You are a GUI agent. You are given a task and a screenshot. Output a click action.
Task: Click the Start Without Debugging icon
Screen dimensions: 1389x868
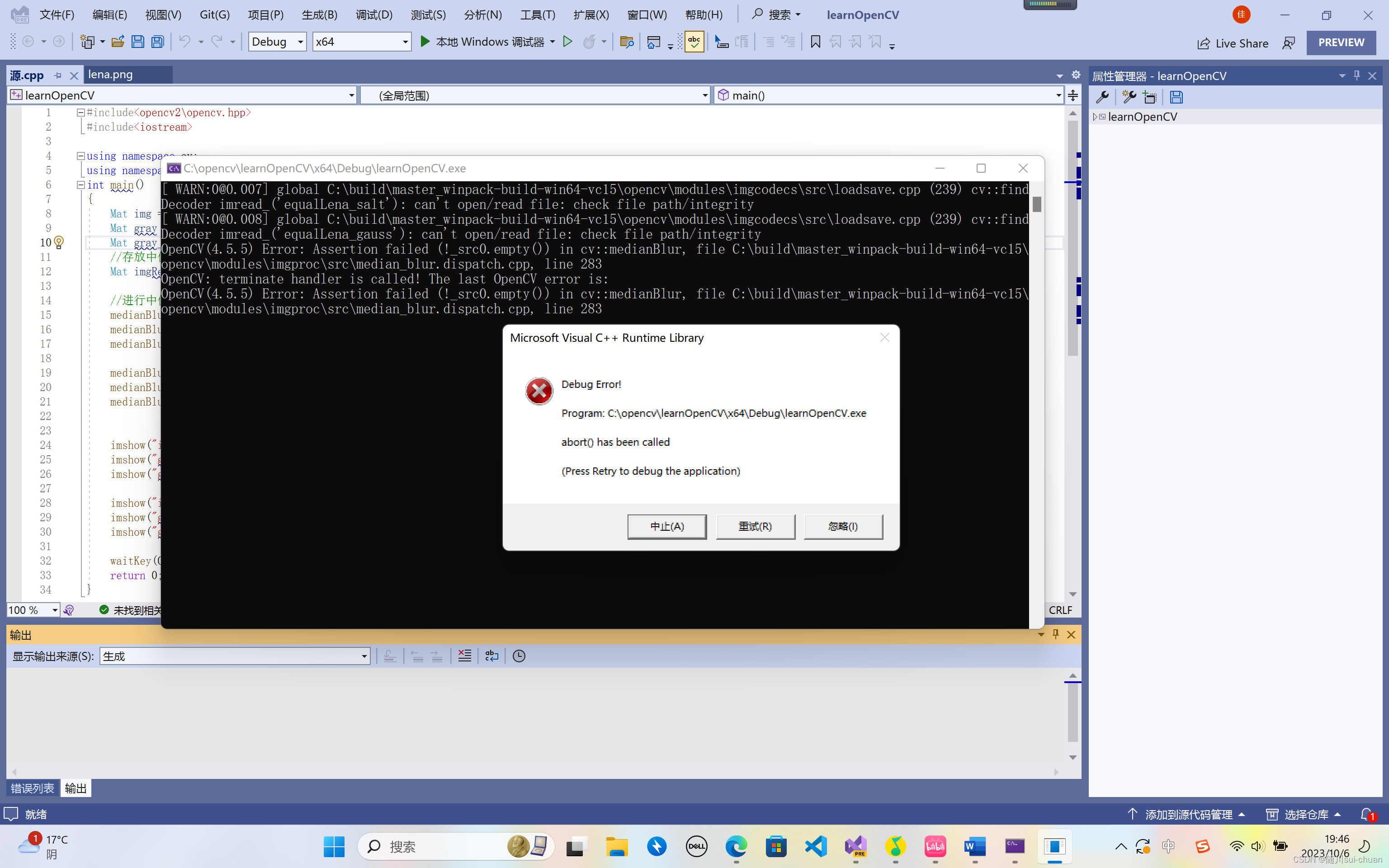point(567,42)
